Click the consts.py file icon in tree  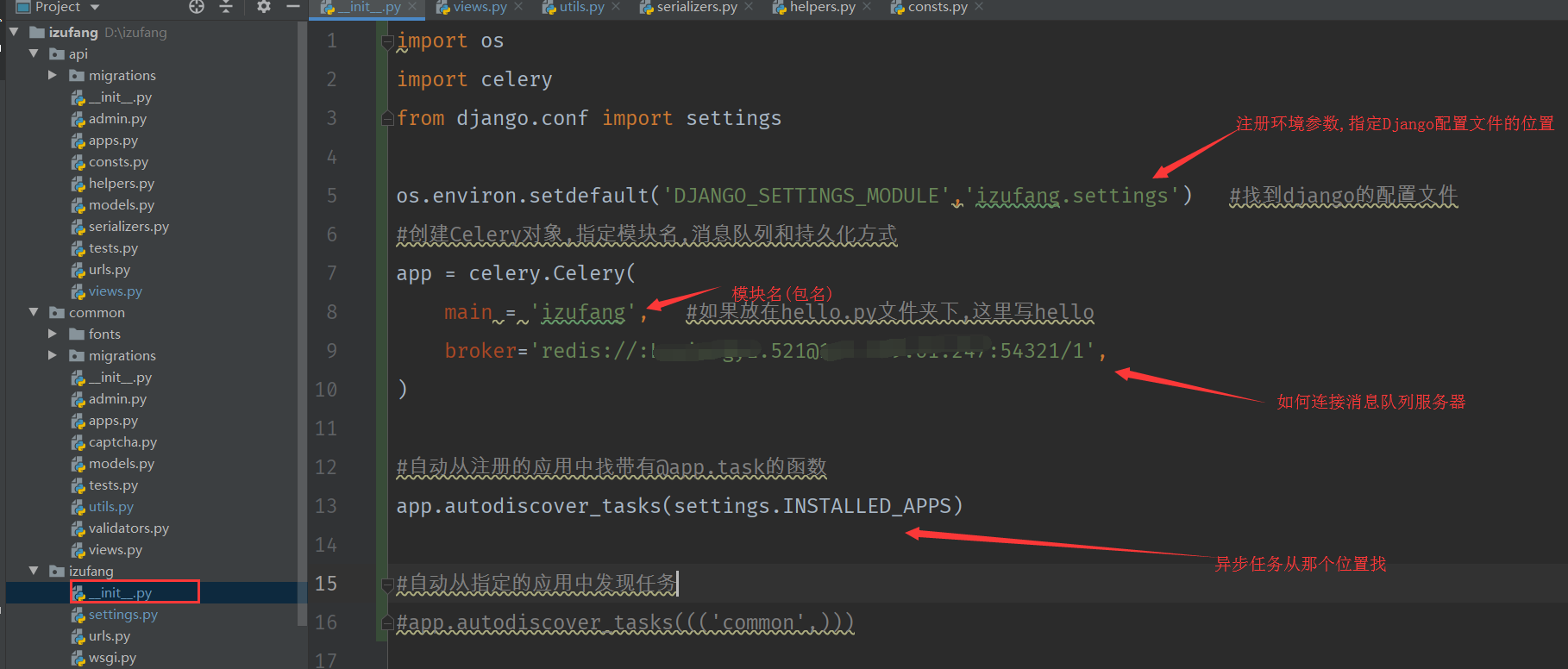point(78,162)
